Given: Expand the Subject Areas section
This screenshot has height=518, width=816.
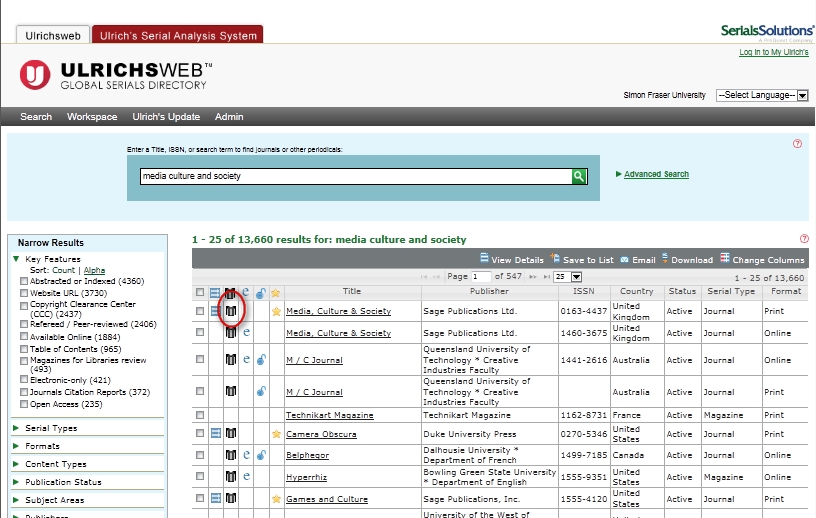Looking at the screenshot, I should click(x=16, y=500).
